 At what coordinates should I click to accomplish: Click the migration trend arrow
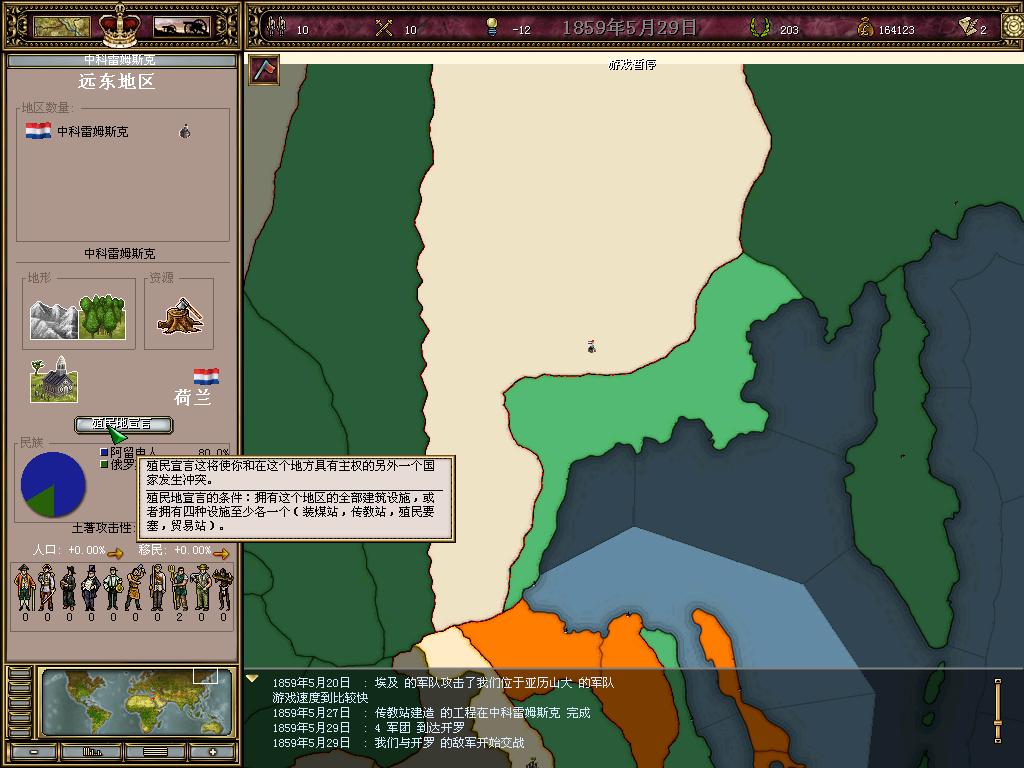221,554
